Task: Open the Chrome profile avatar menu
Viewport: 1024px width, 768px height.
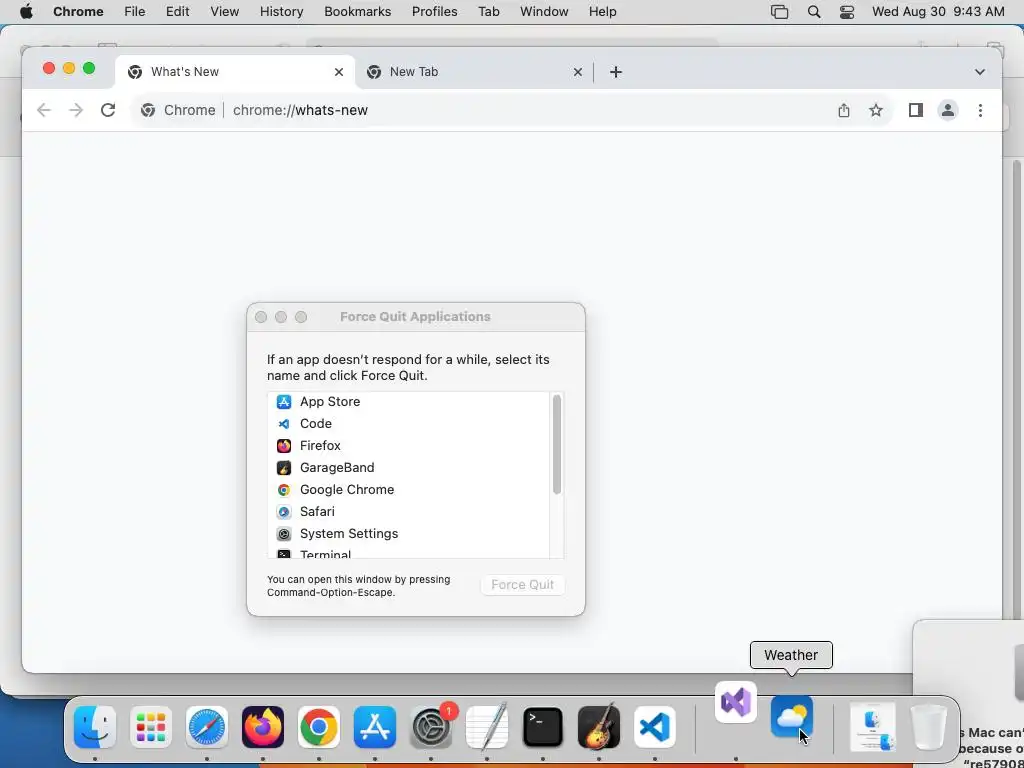Action: (x=948, y=110)
